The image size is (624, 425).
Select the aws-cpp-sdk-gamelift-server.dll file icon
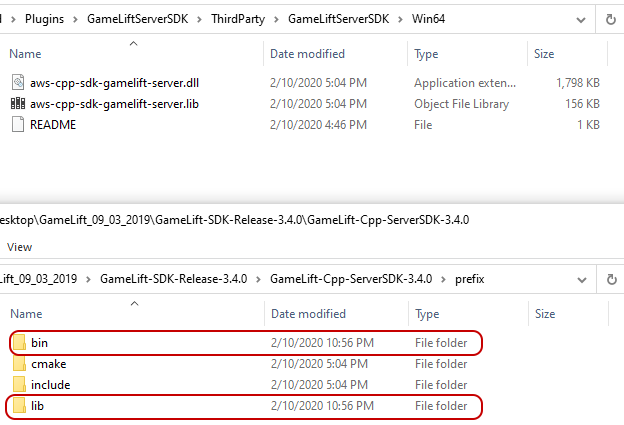18,82
